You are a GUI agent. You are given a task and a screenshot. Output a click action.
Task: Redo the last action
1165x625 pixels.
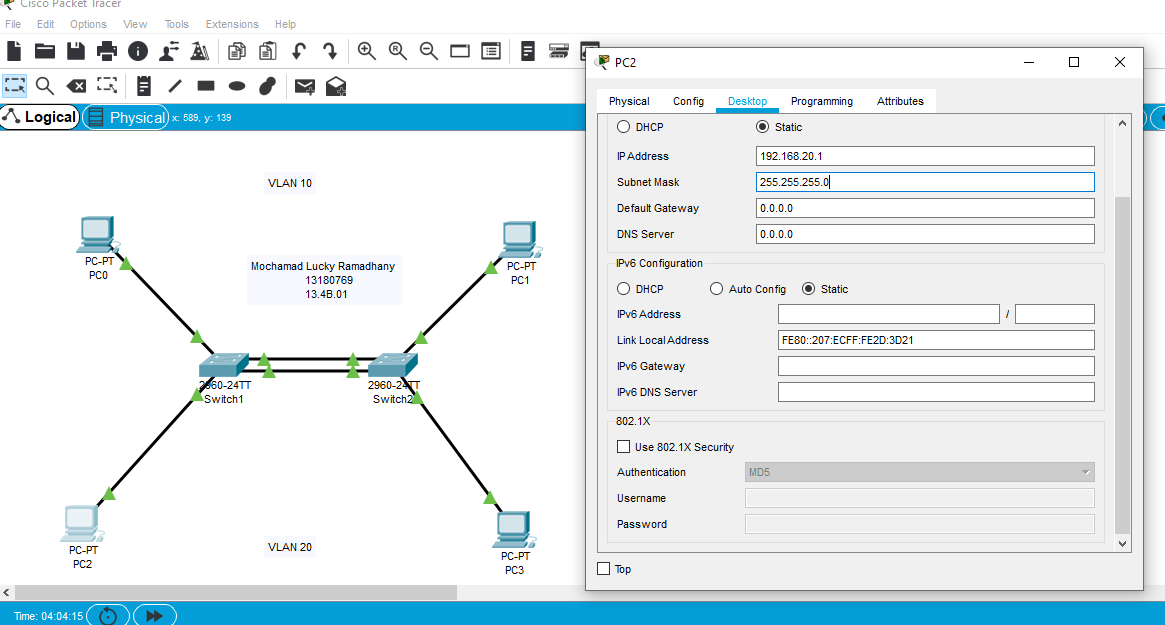pos(330,51)
